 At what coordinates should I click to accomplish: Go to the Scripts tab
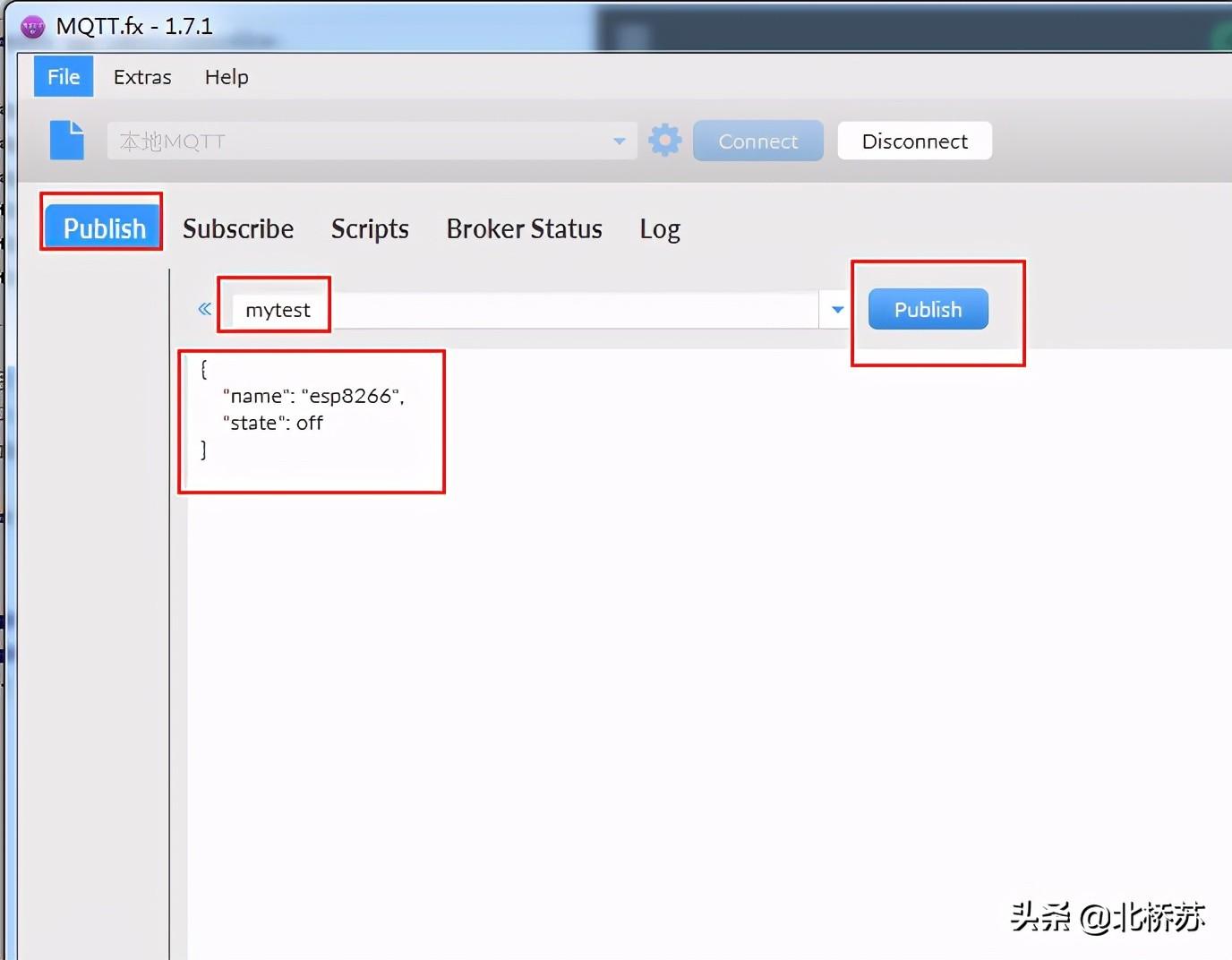click(370, 229)
